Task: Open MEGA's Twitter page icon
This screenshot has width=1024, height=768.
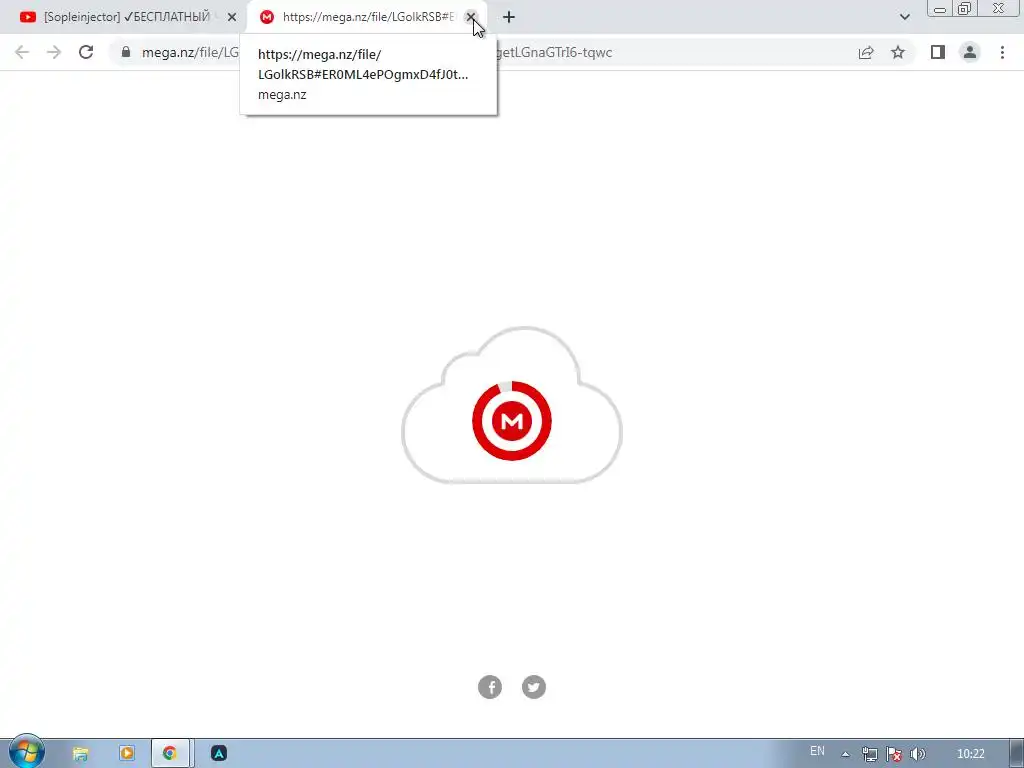Action: (534, 687)
